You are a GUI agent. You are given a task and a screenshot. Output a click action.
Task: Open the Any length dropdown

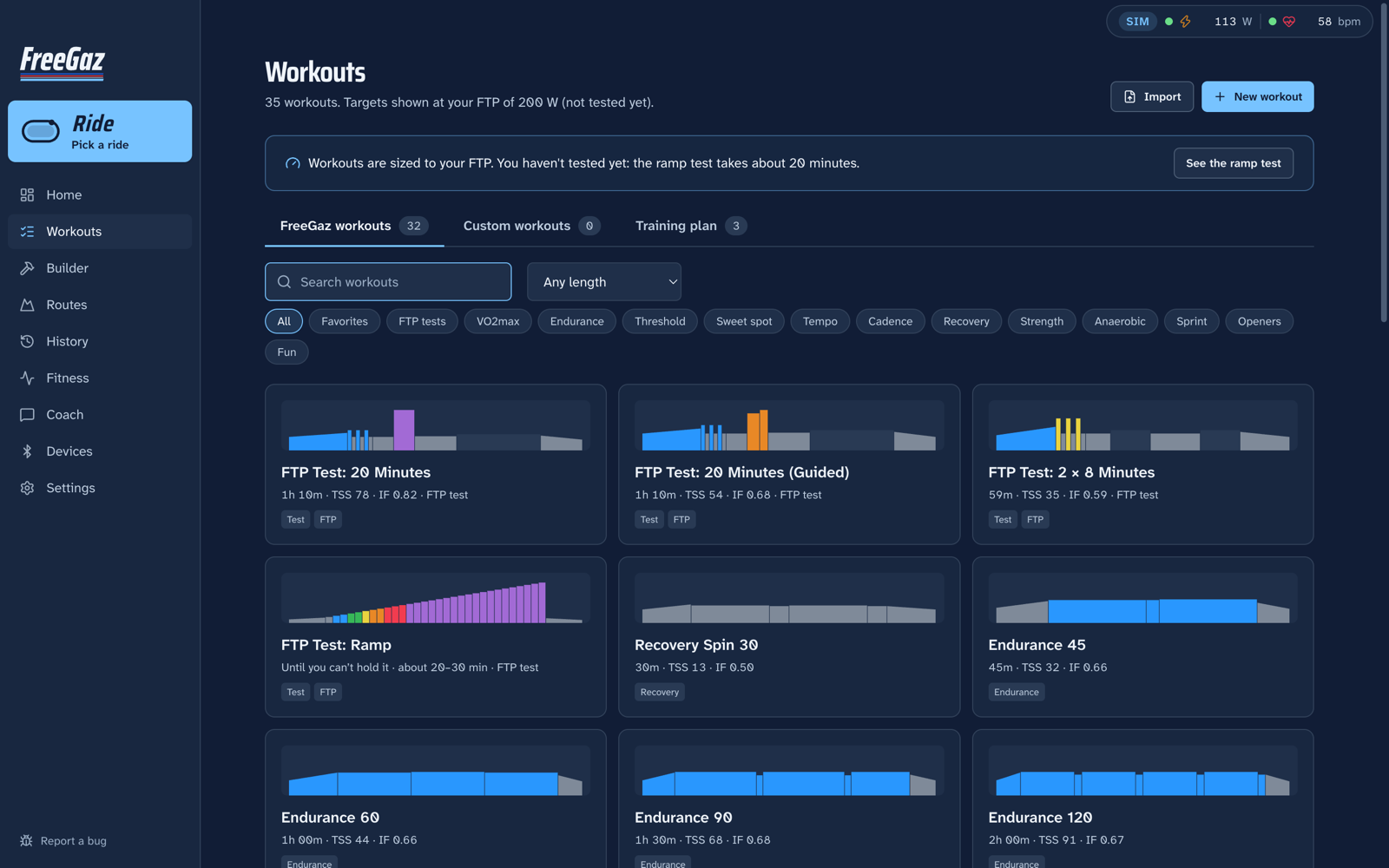604,282
